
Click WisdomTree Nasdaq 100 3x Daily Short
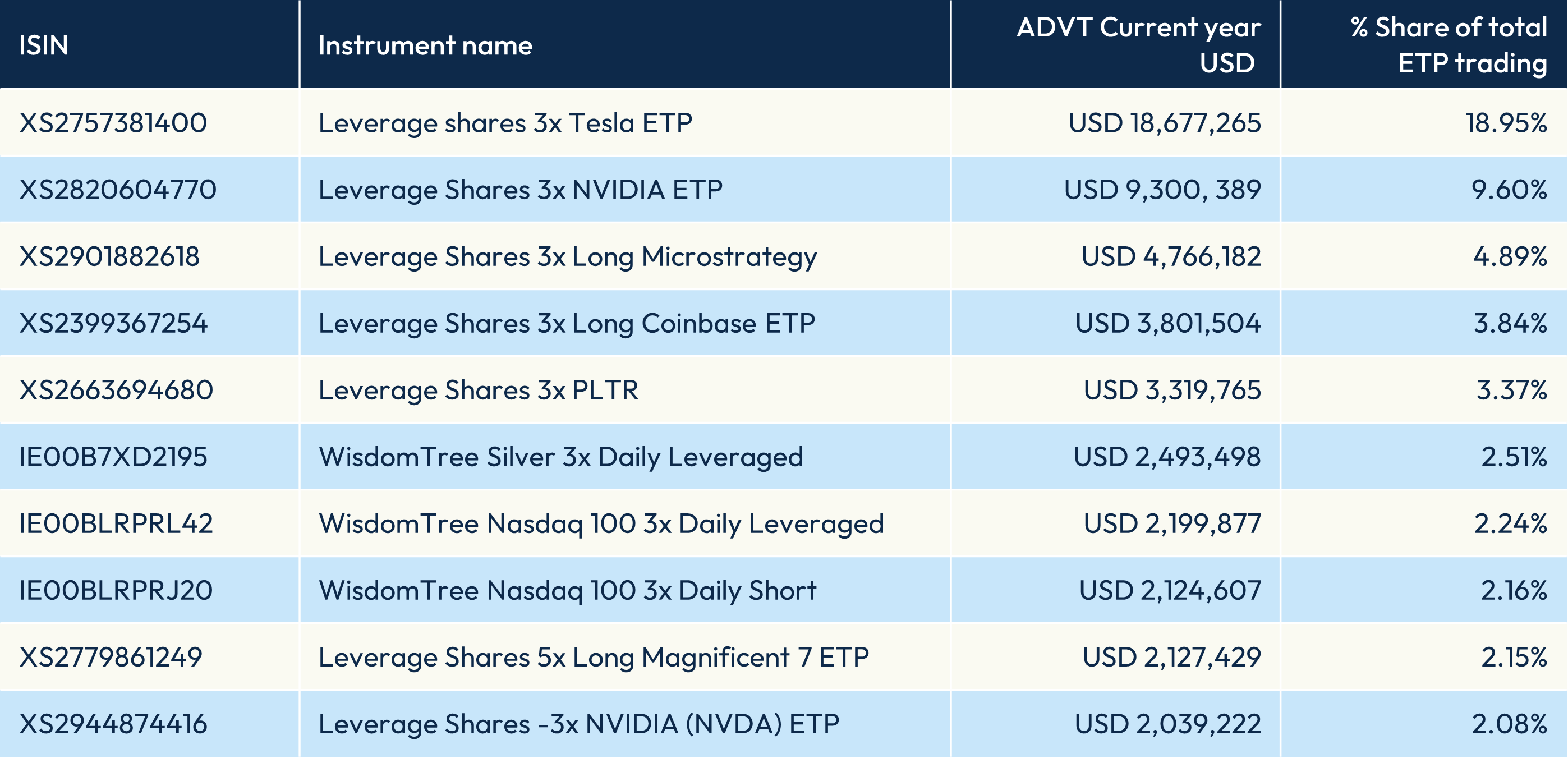567,591
